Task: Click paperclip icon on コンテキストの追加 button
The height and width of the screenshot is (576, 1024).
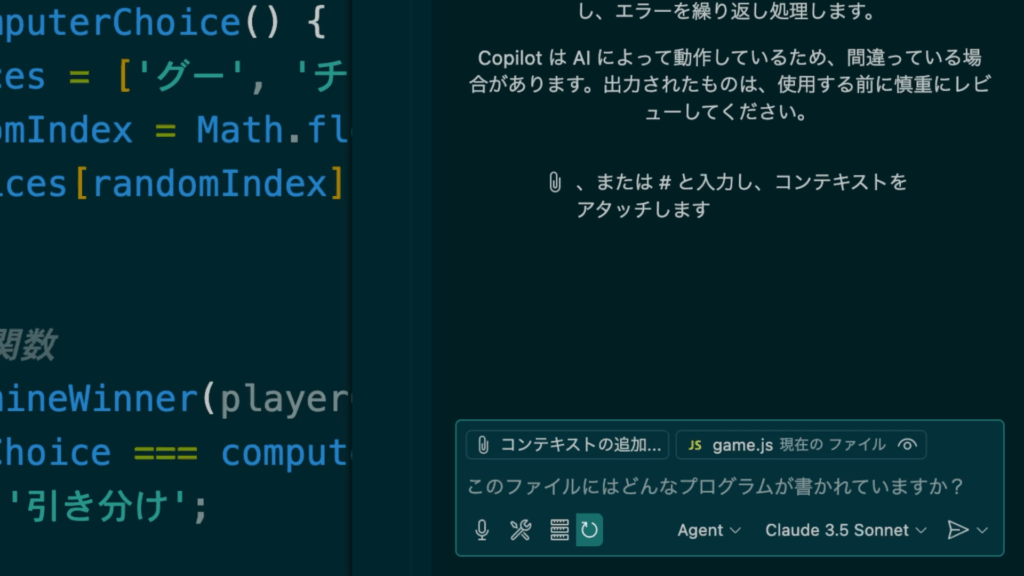Action: pos(483,445)
